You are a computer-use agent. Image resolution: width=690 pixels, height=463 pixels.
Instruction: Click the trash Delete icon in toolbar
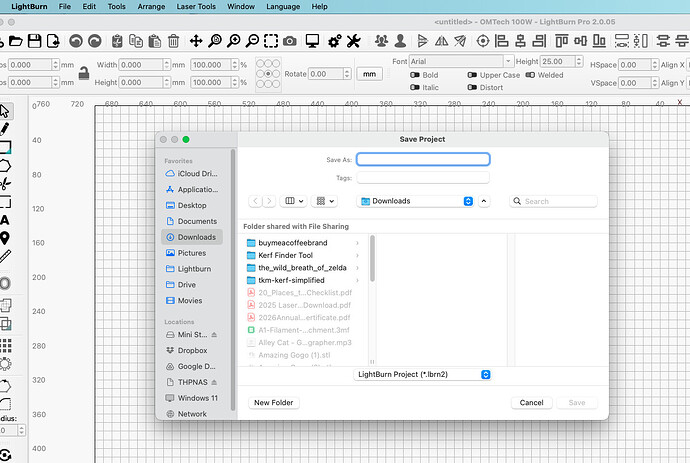174,41
